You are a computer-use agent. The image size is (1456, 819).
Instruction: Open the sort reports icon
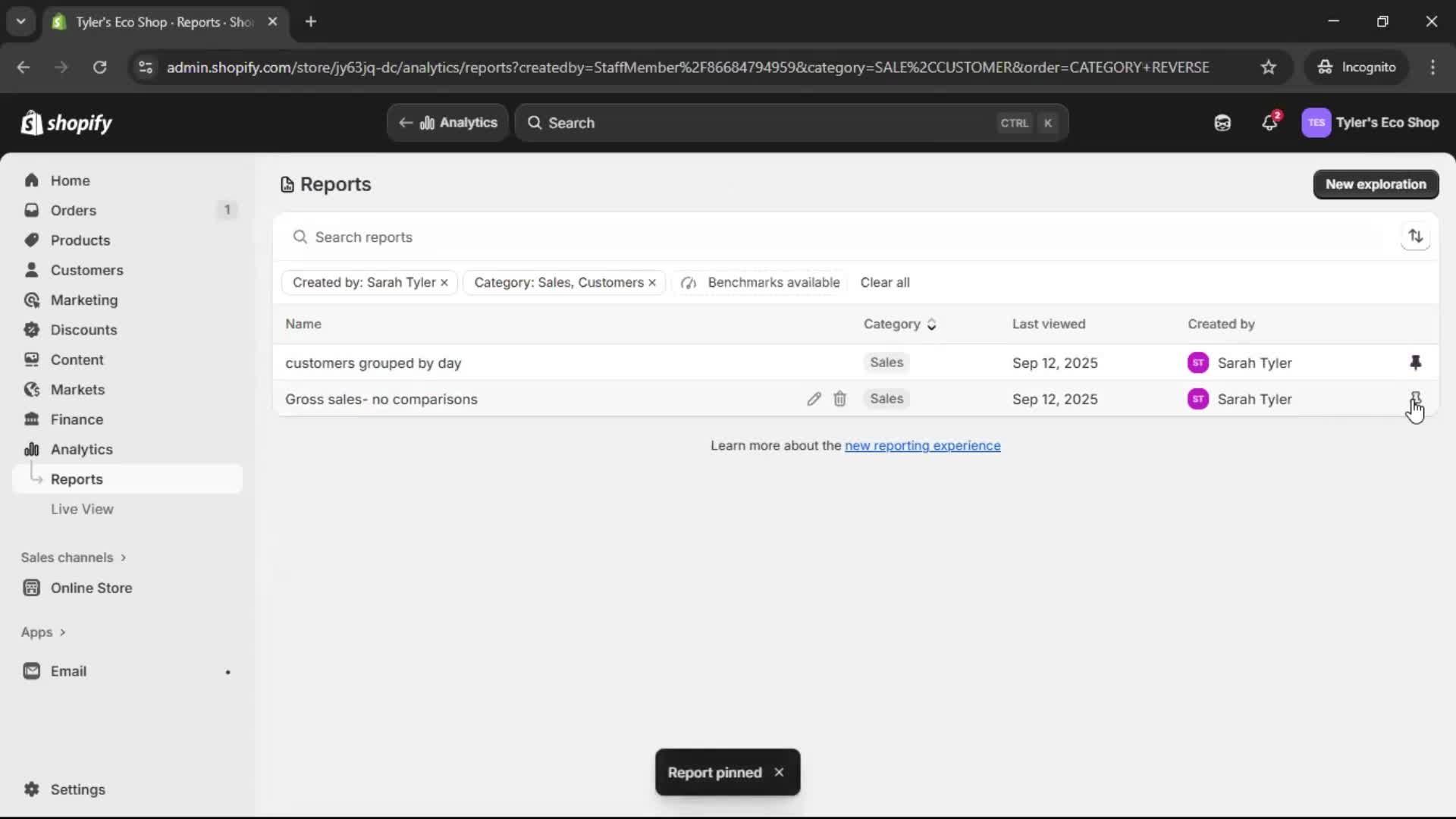pyautogui.click(x=1415, y=236)
